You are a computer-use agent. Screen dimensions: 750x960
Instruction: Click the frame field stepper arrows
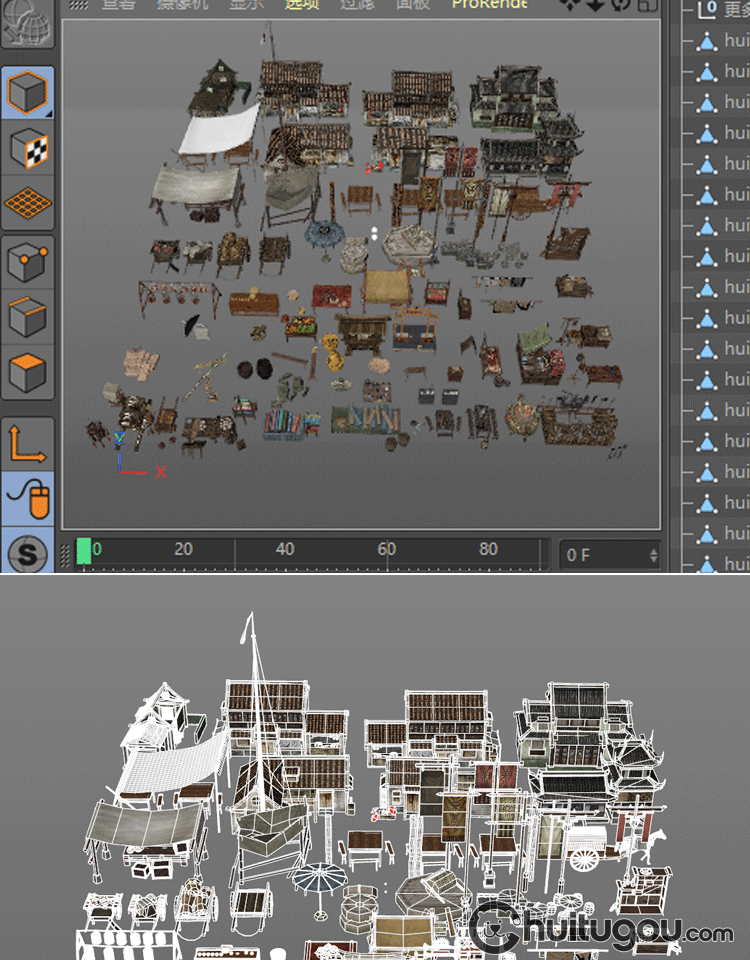(x=653, y=554)
